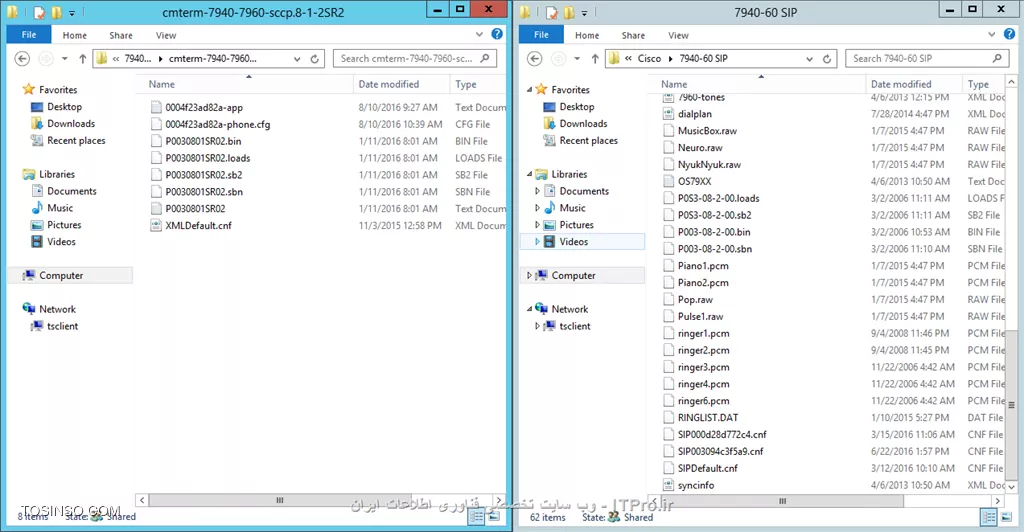
Task: Refresh the 7940-60 SIP folder view
Action: [827, 59]
